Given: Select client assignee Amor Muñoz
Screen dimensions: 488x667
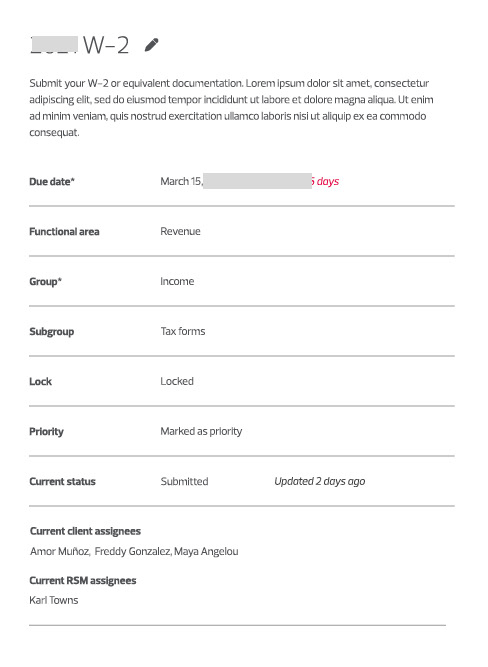Looking at the screenshot, I should click(60, 551).
